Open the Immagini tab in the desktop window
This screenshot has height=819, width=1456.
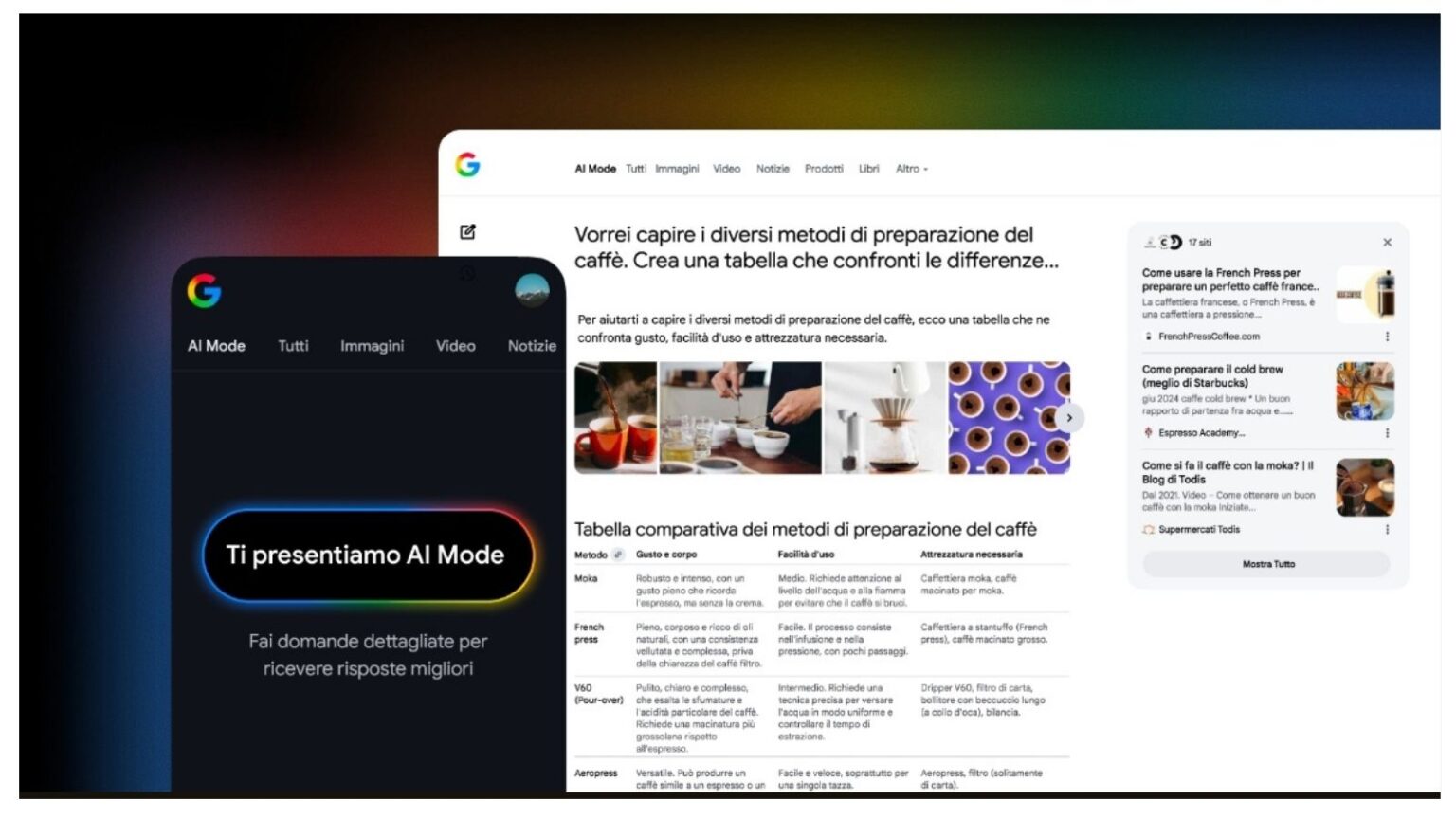677,169
